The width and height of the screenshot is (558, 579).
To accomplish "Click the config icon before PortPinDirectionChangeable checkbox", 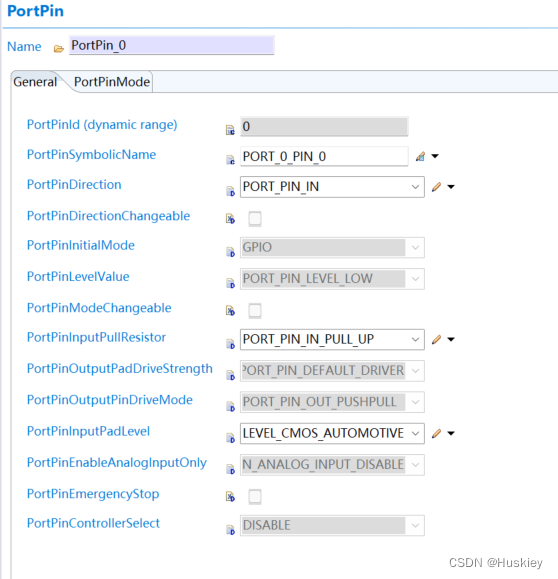I will point(230,219).
